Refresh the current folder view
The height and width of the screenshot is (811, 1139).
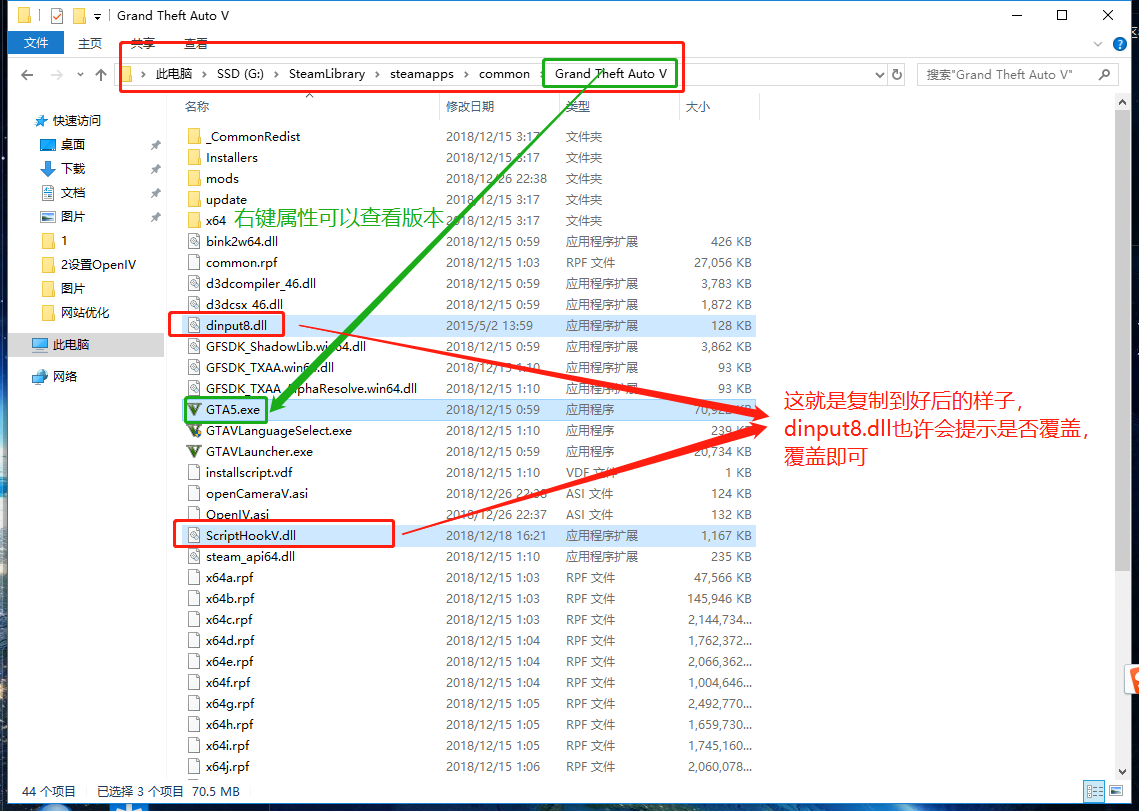coord(897,75)
